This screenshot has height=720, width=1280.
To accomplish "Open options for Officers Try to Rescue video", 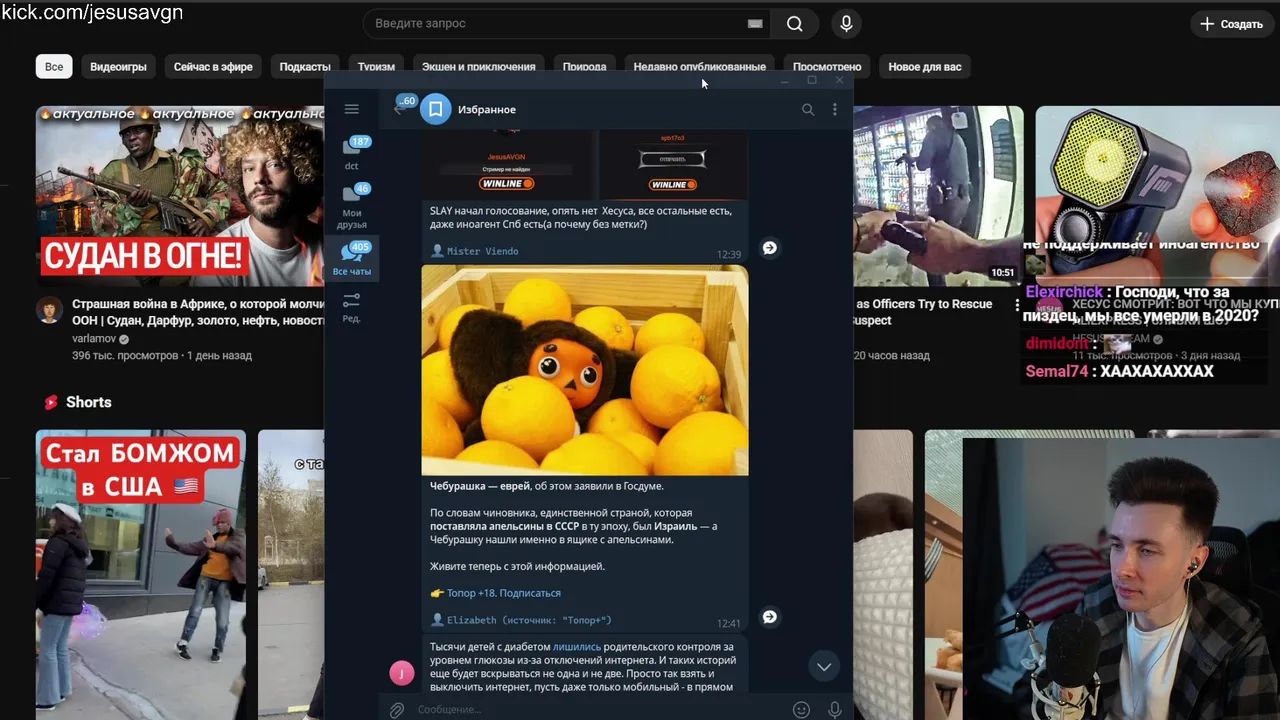I will 1017,305.
